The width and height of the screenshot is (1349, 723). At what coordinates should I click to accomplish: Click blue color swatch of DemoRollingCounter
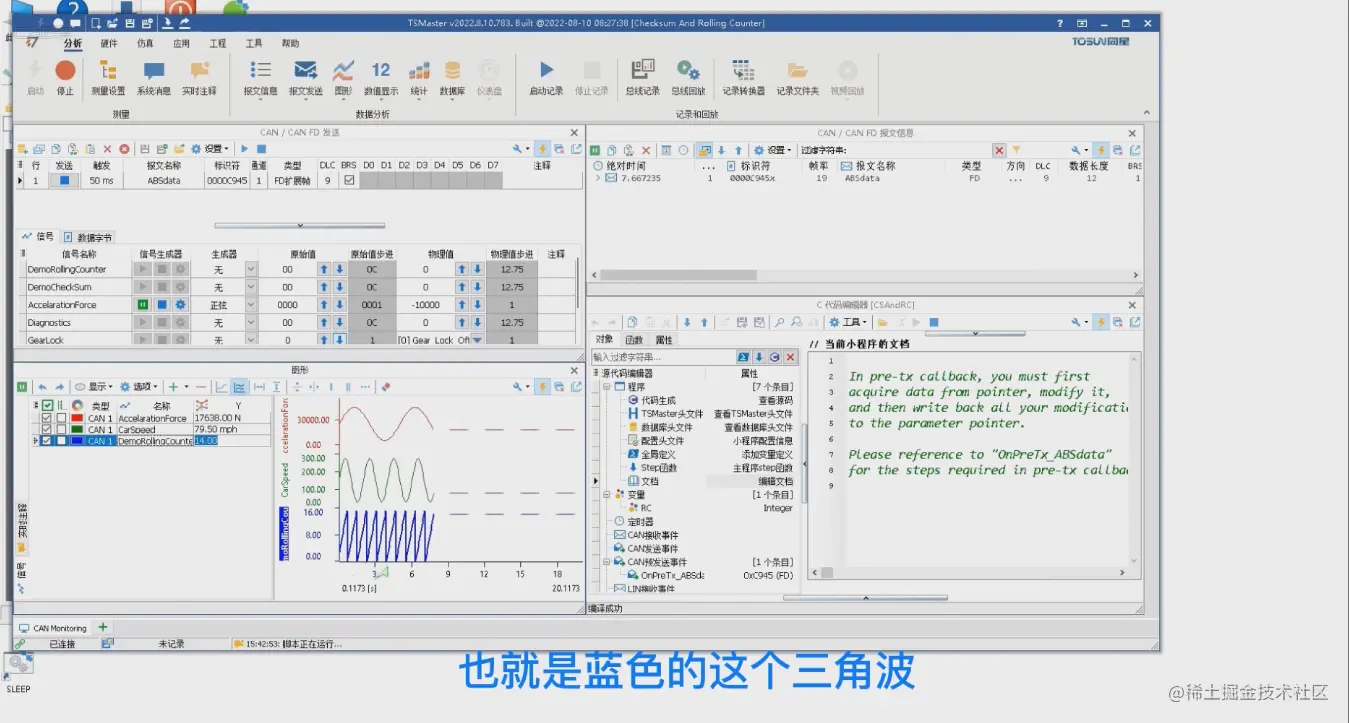pyautogui.click(x=76, y=440)
